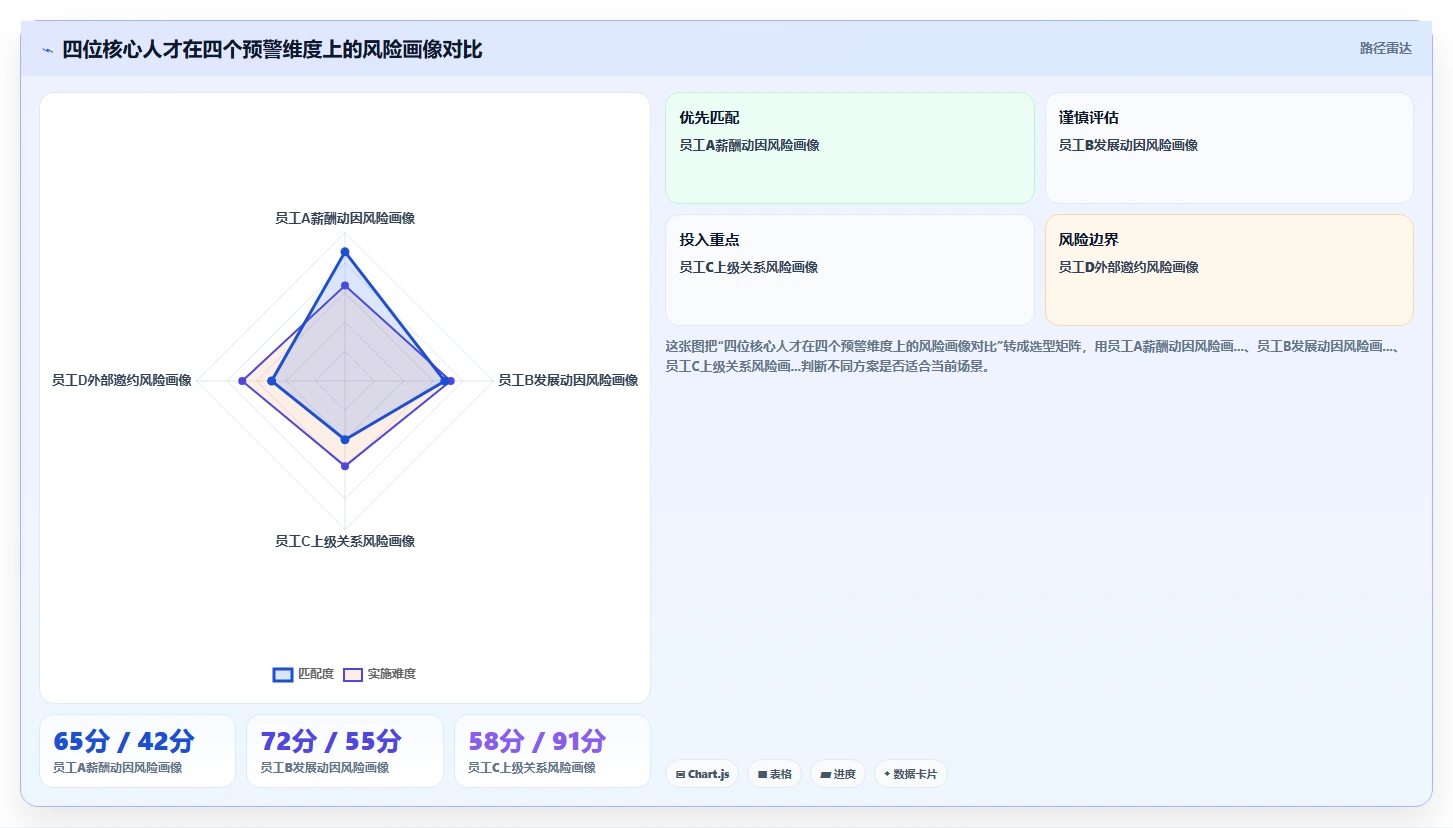
Task: Click the description paragraph starting with 这张图把
Action: [1038, 356]
